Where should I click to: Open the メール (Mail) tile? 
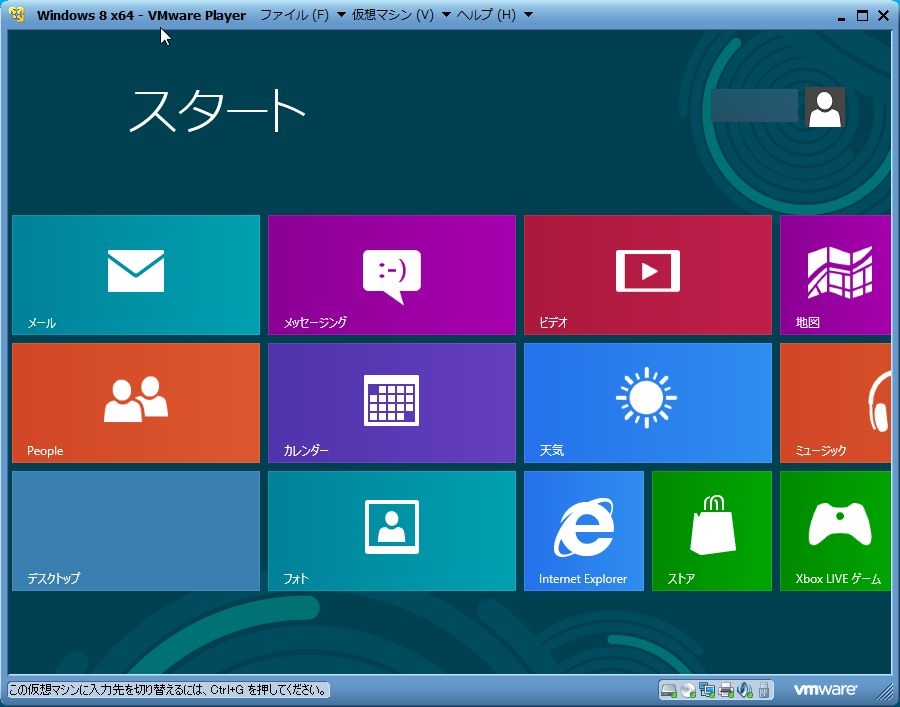click(x=135, y=274)
